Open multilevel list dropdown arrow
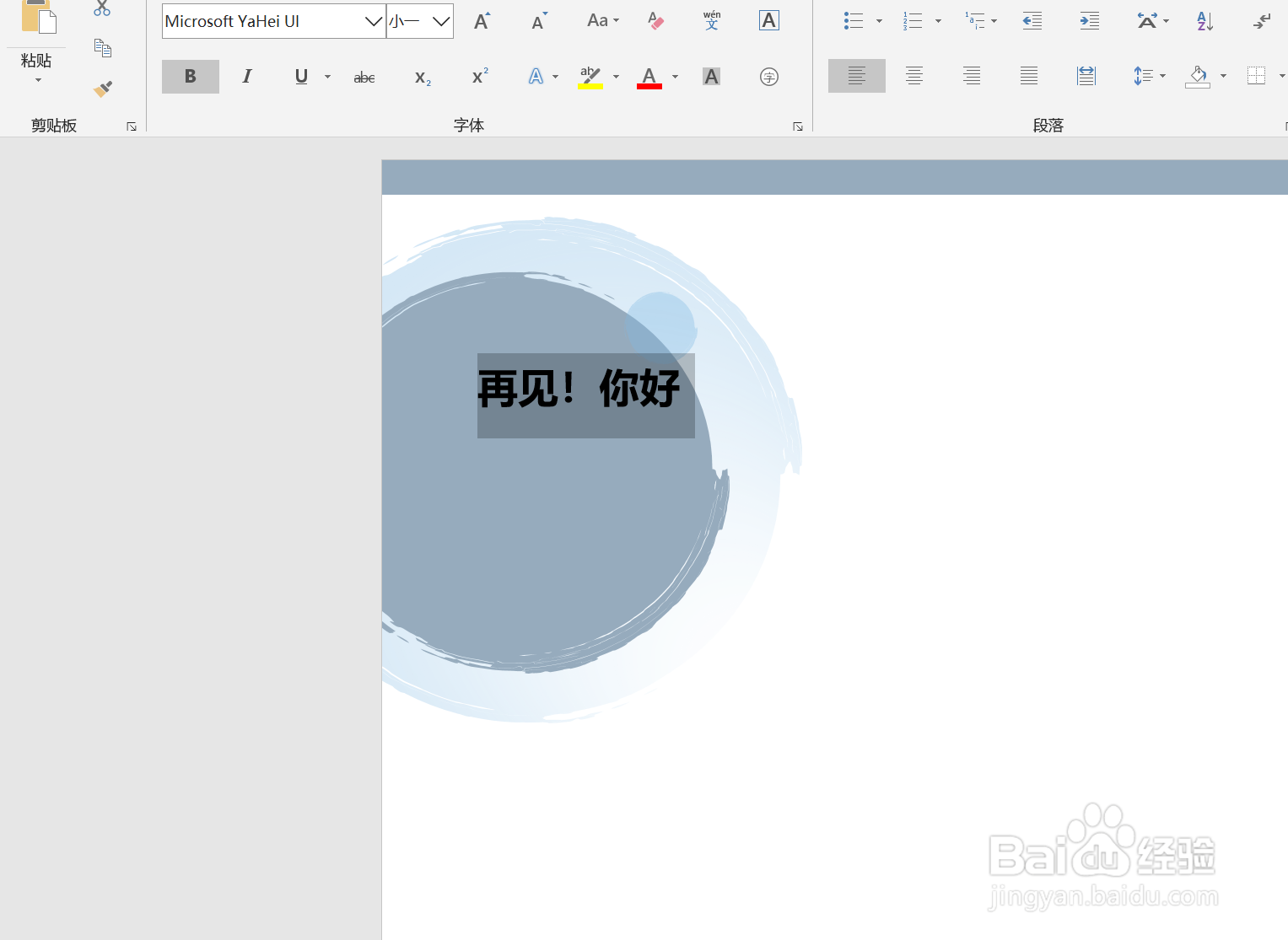This screenshot has width=1288, height=940. (994, 21)
